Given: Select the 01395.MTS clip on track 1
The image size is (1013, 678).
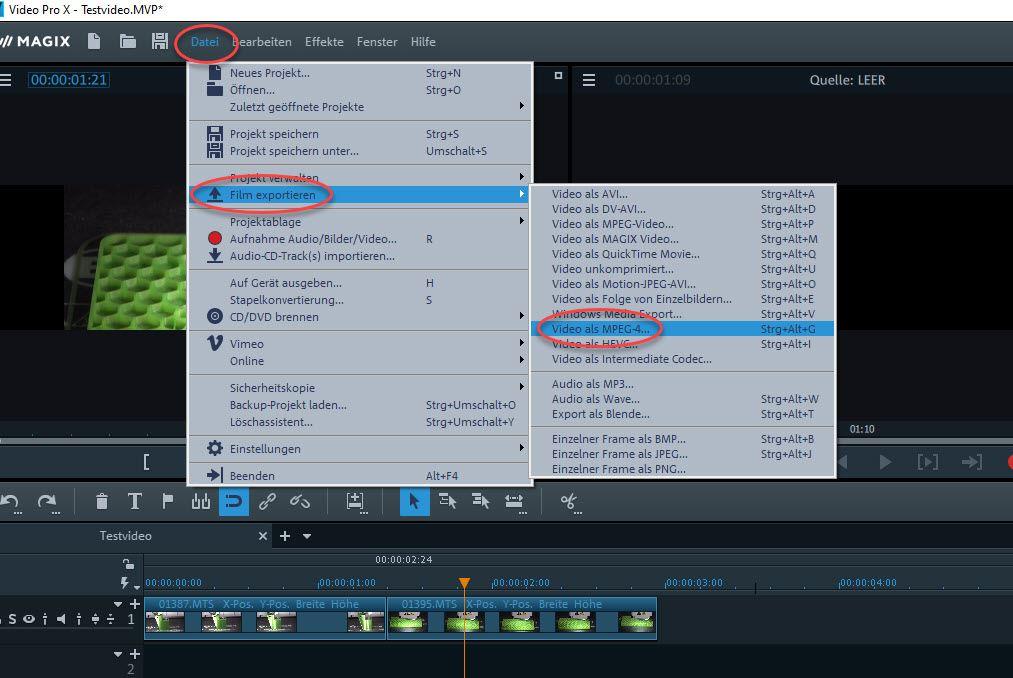Looking at the screenshot, I should pos(522,619).
